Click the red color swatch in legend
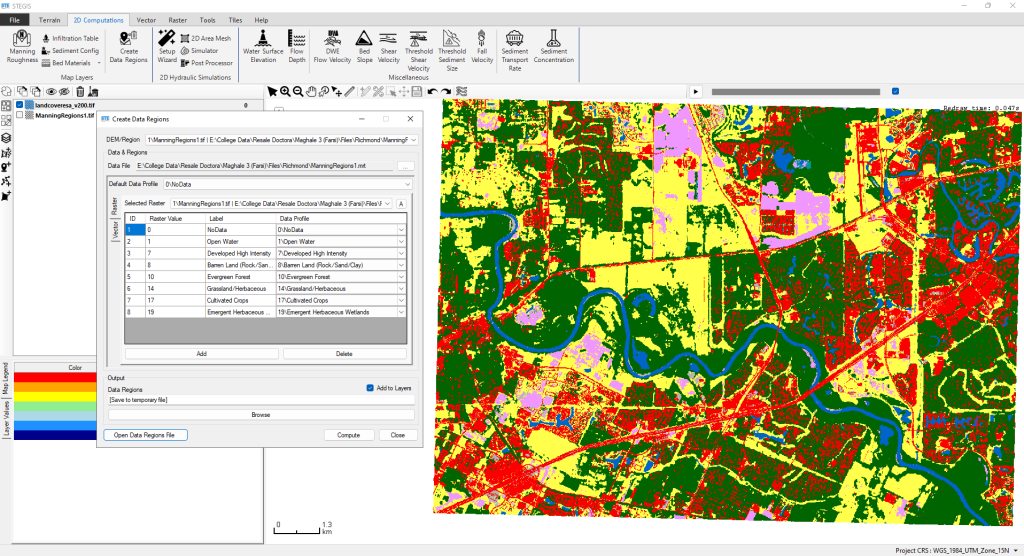The width and height of the screenshot is (1024, 556). coord(56,377)
